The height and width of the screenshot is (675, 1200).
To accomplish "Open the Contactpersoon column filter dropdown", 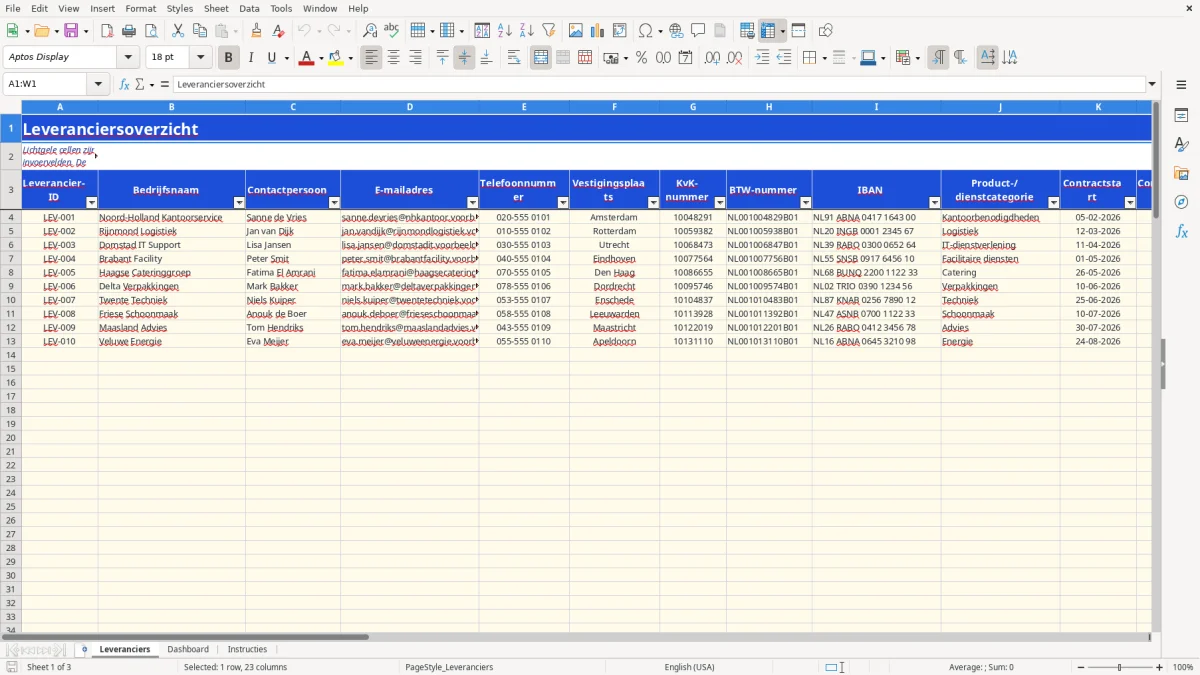I will tap(334, 202).
